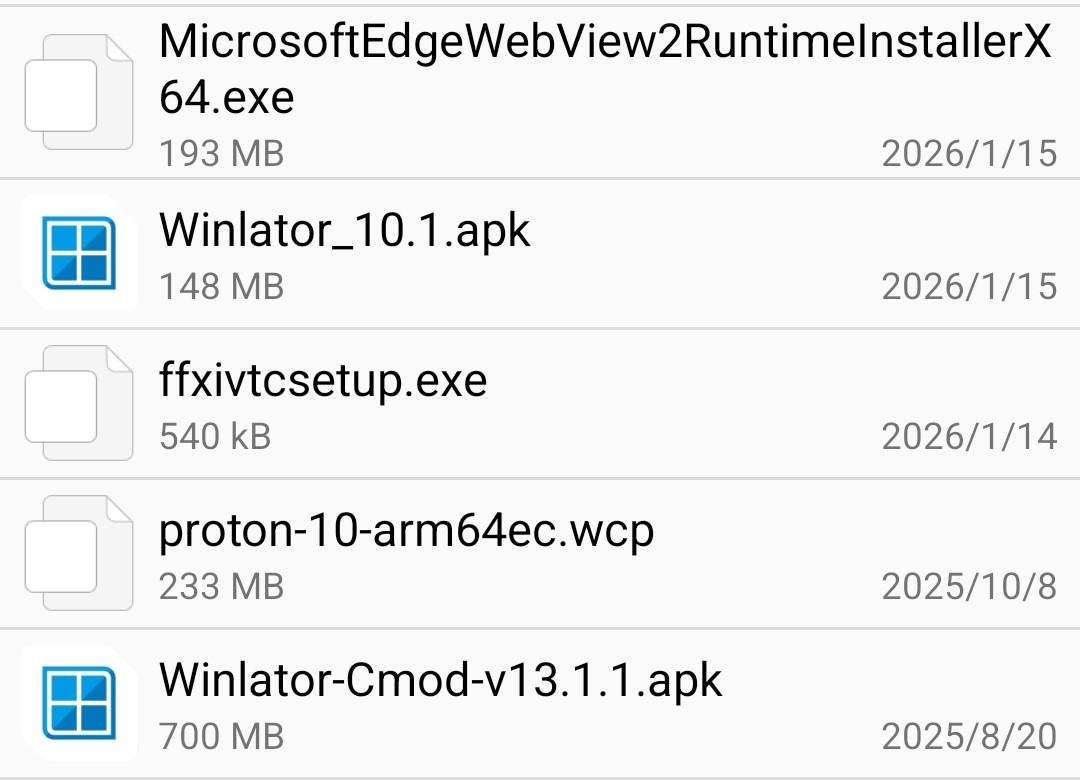Select the ffxivtcsetup.exe file name
Screen dimensions: 1080x780
[322, 381]
